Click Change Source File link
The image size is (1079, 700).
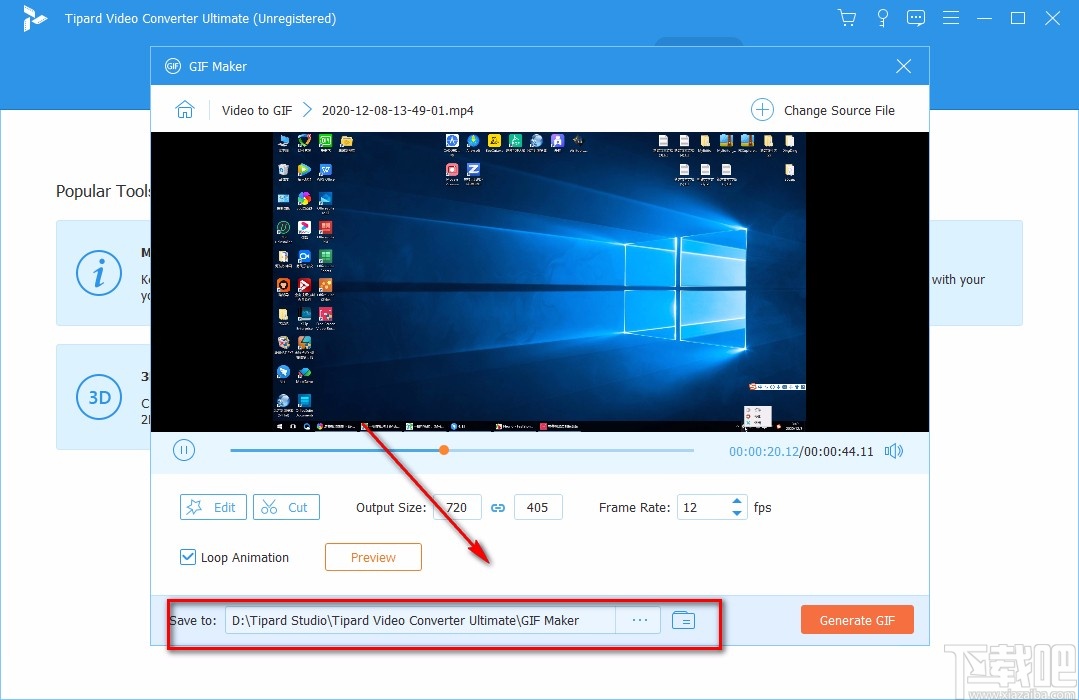[839, 110]
